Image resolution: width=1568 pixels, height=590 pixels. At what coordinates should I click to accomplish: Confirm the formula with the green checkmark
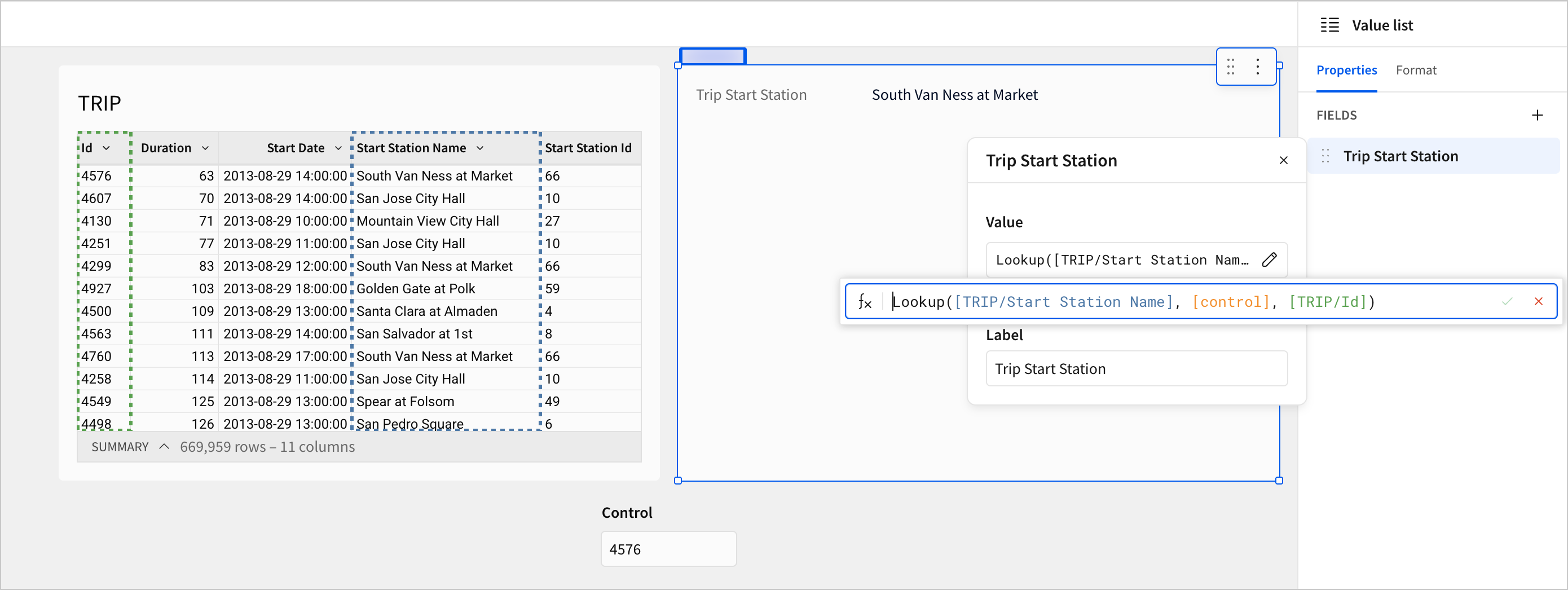click(x=1507, y=301)
